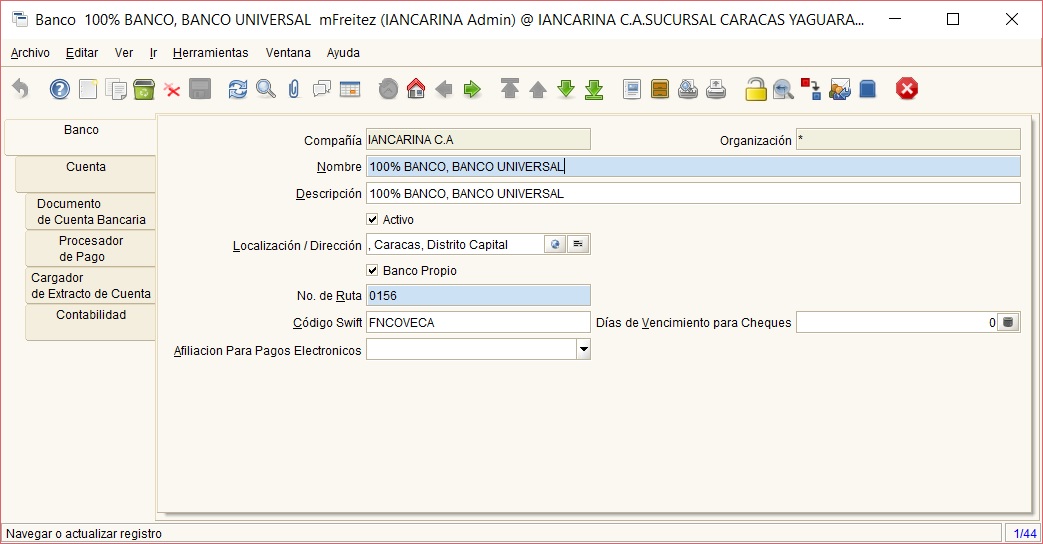Open the Editar menu
This screenshot has width=1043, height=544.
pos(82,53)
